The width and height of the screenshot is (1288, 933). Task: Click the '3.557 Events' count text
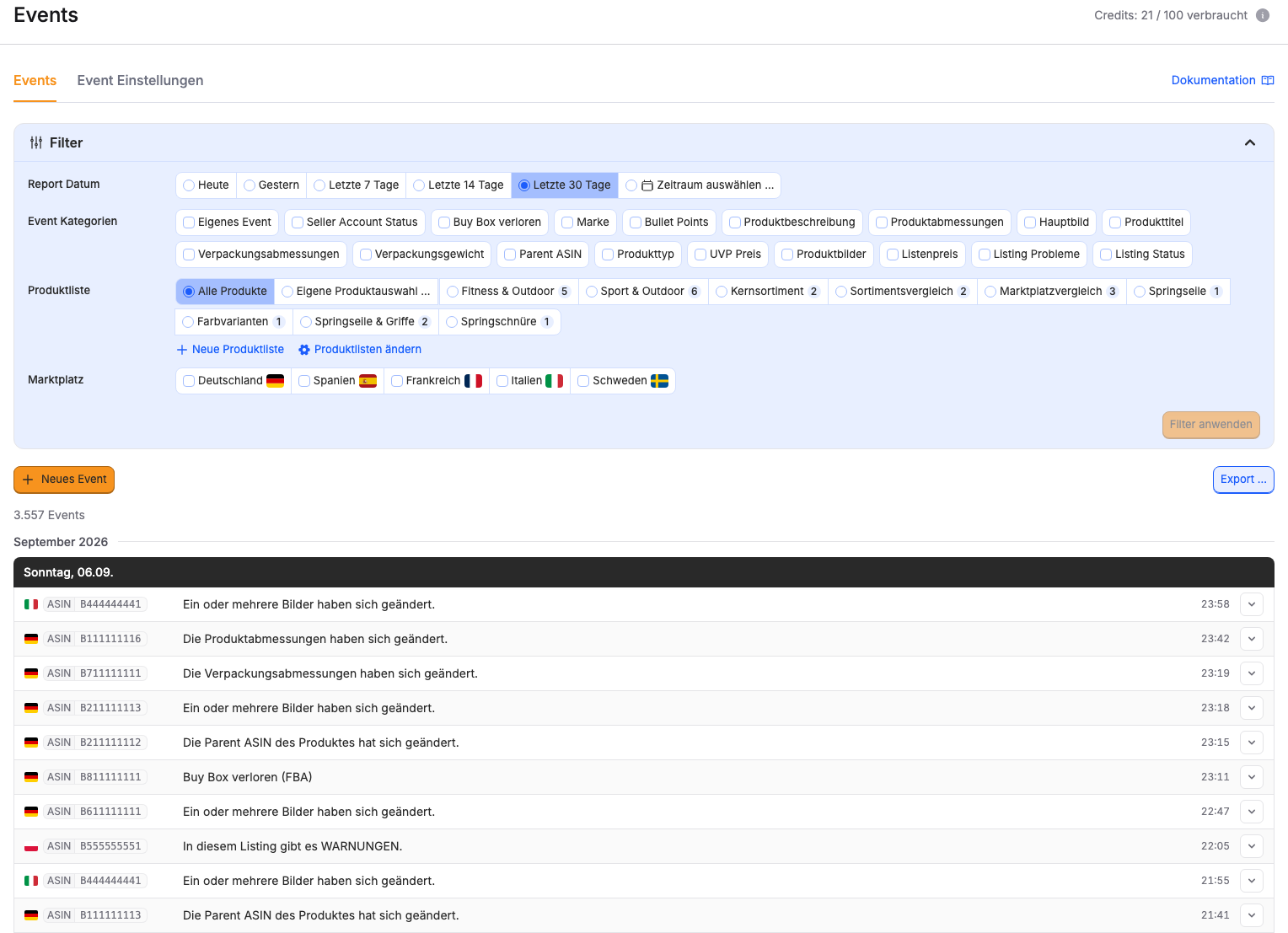pyautogui.click(x=49, y=515)
